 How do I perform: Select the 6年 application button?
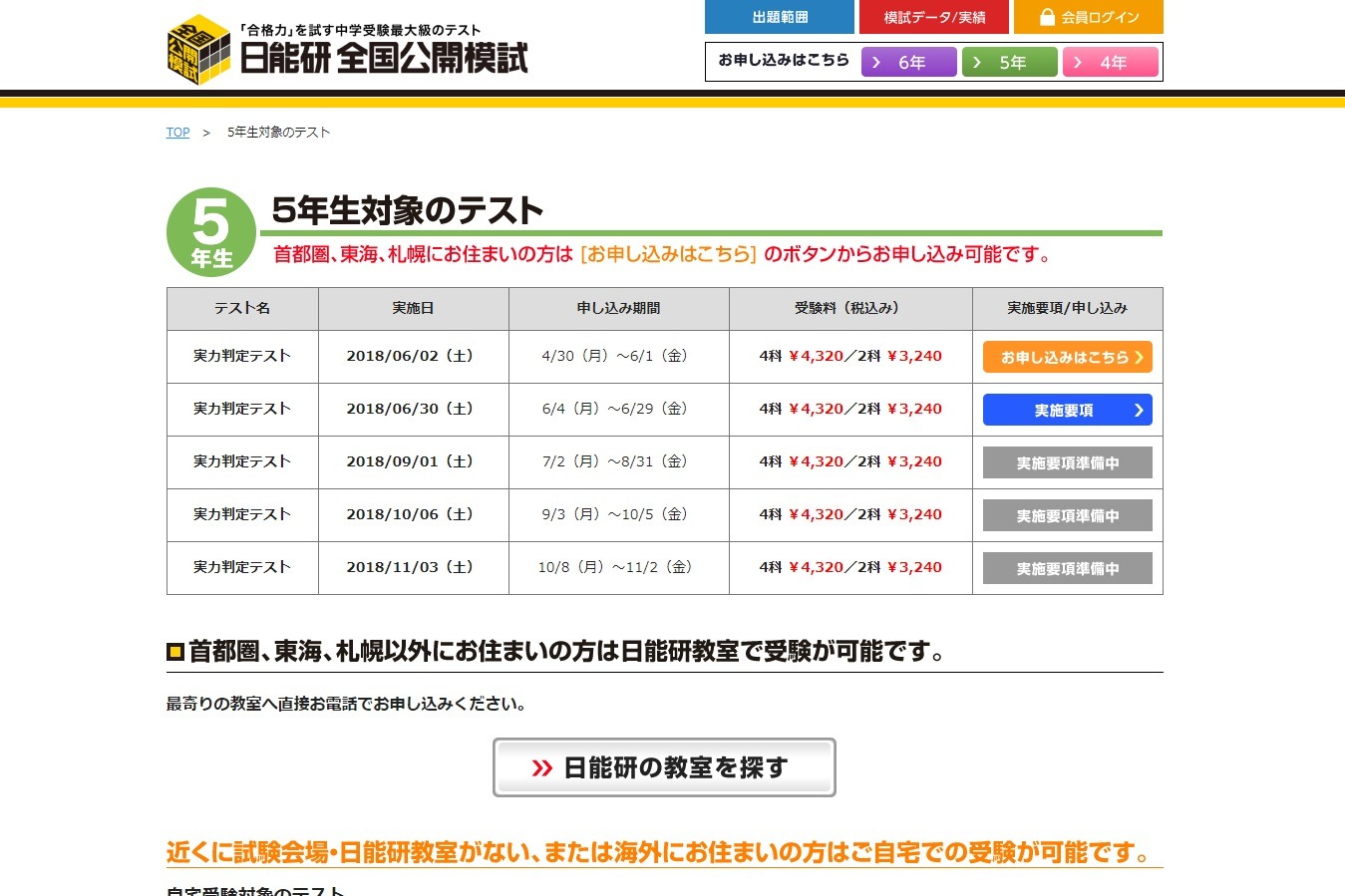pyautogui.click(x=908, y=61)
